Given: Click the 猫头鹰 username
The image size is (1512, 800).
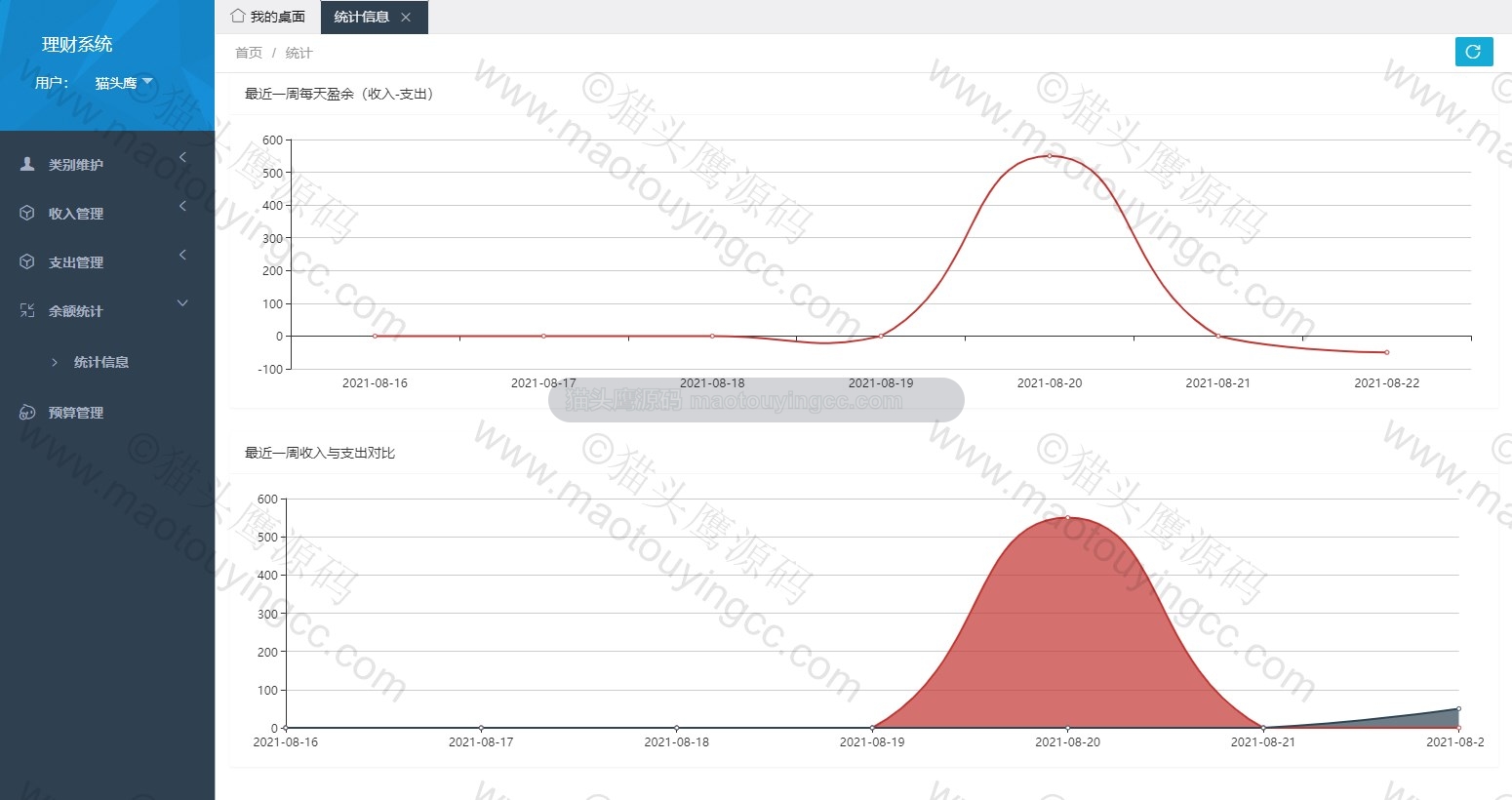Looking at the screenshot, I should click(116, 83).
